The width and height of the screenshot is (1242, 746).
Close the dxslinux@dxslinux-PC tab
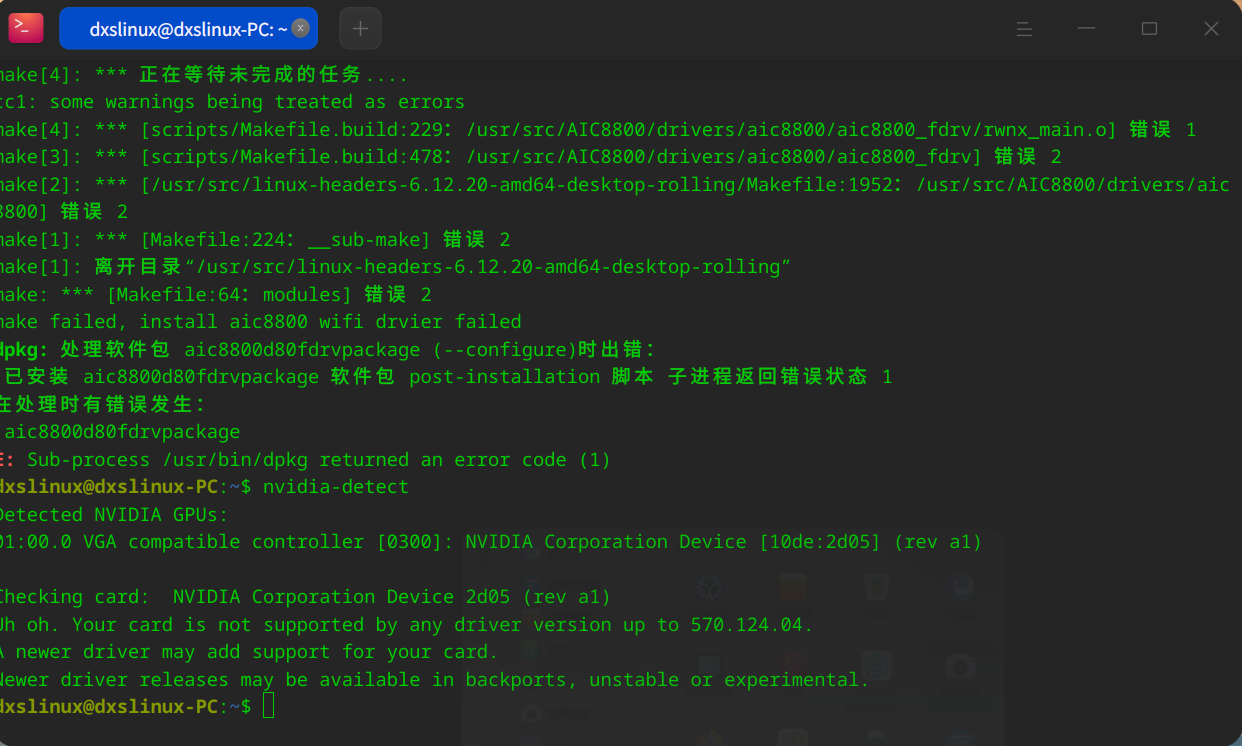click(x=300, y=29)
